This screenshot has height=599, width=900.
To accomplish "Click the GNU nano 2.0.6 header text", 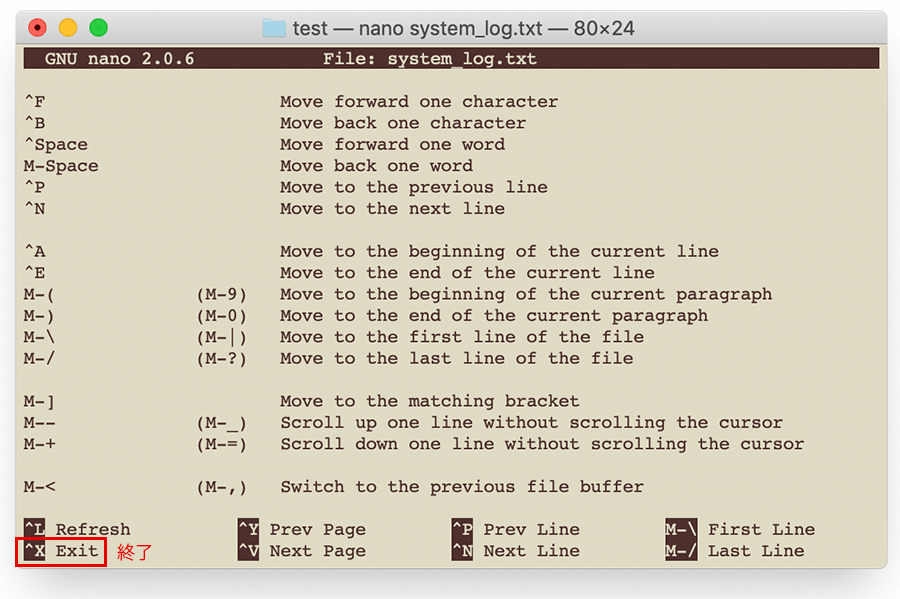I will click(x=119, y=59).
